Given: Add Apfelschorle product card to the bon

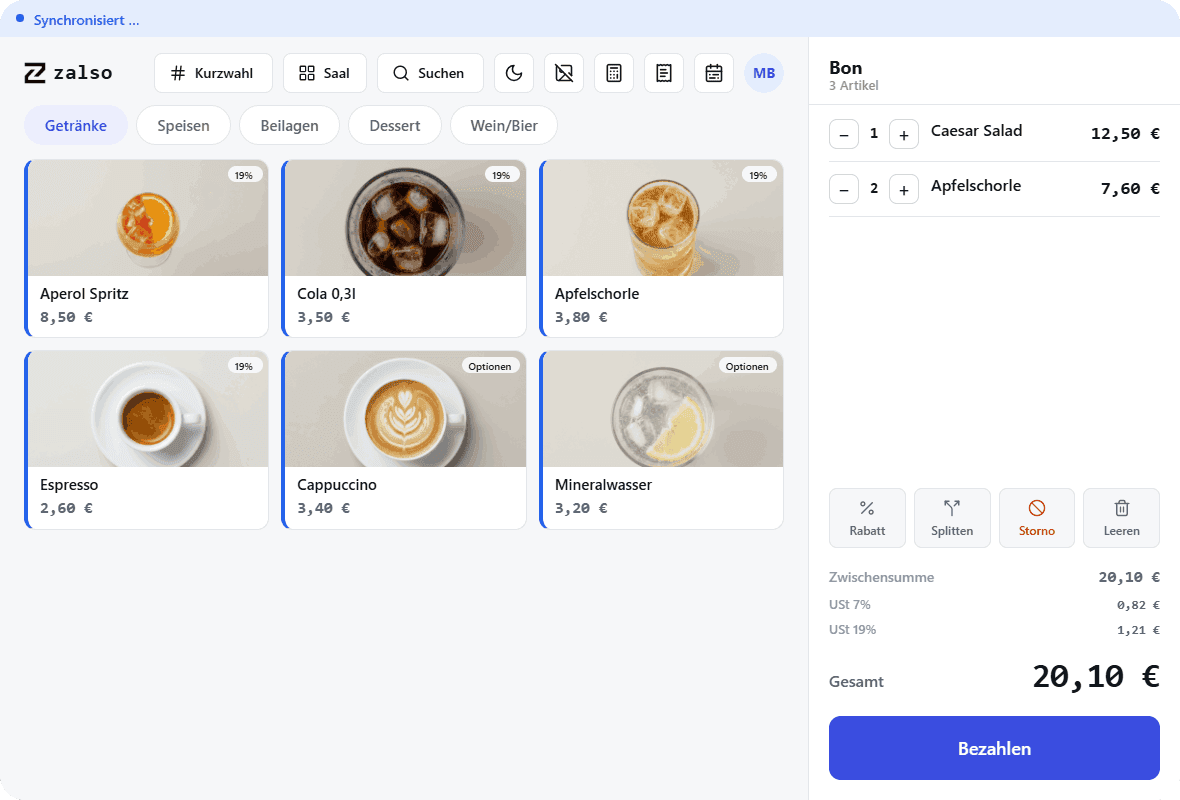Looking at the screenshot, I should 661,248.
